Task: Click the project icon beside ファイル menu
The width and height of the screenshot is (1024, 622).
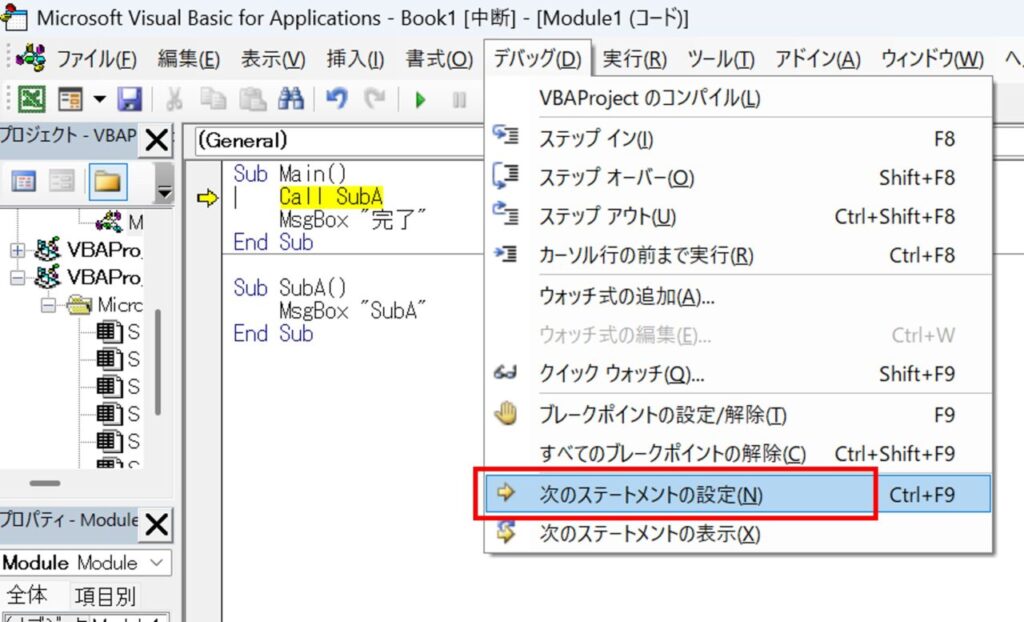Action: (31, 58)
